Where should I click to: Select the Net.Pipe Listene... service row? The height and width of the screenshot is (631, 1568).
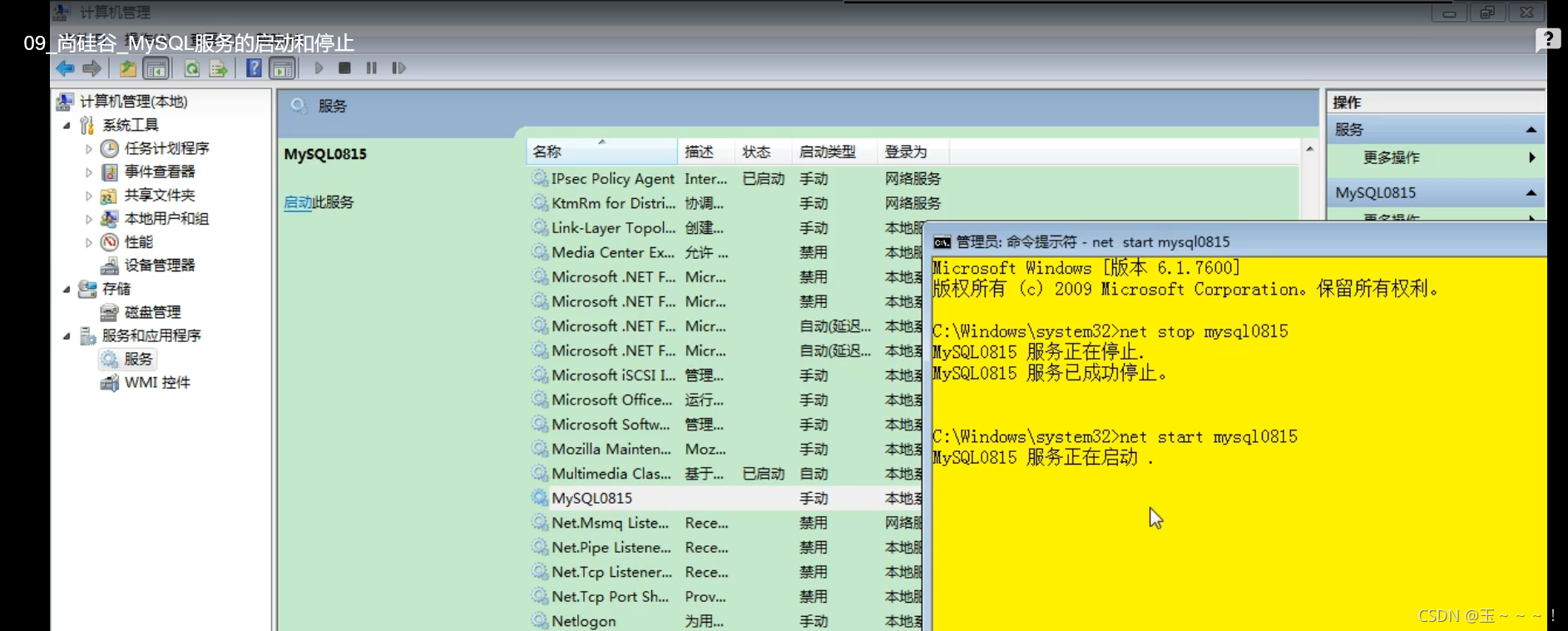click(725, 547)
